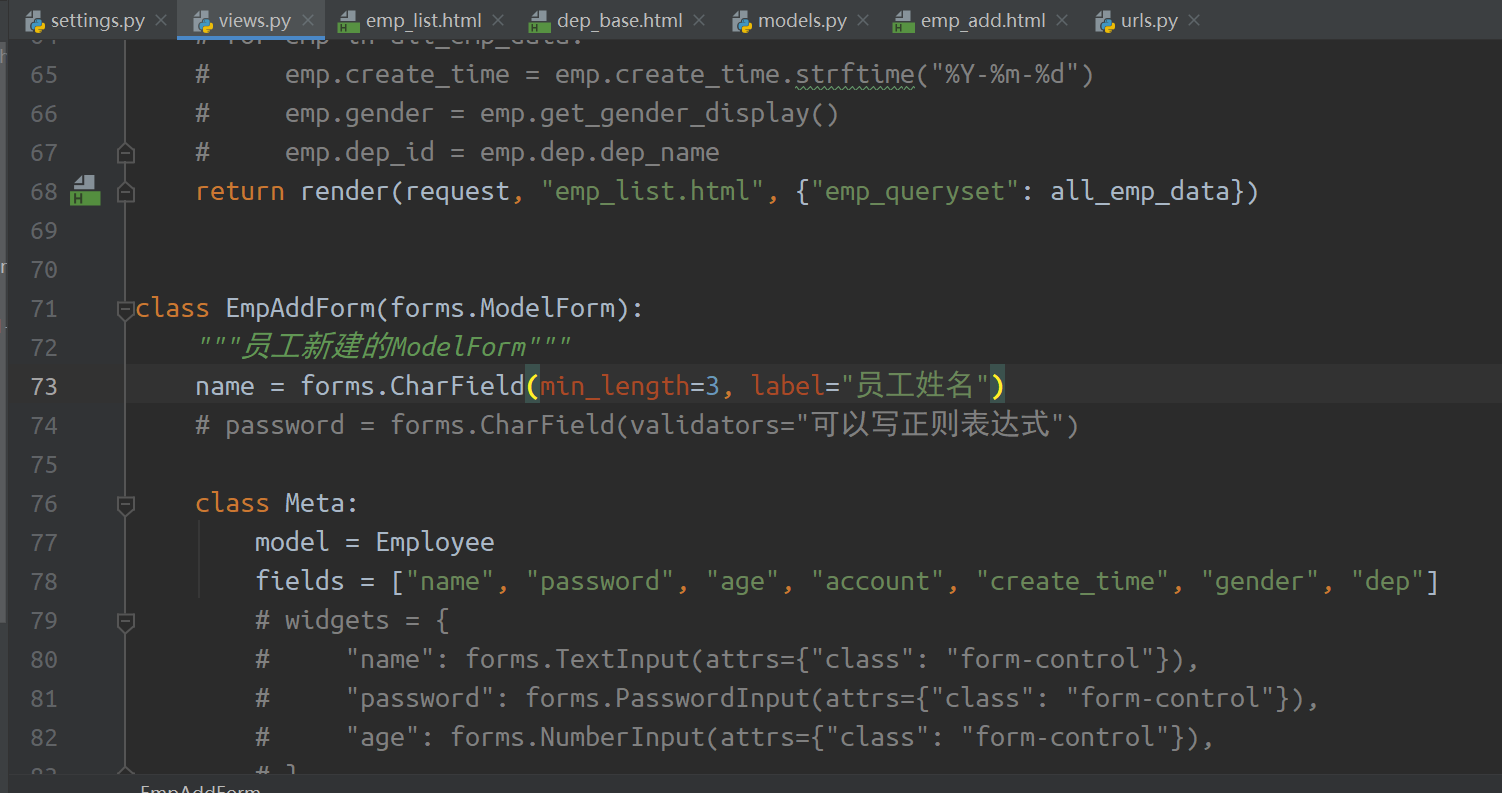Click line number 71 in the gutter

[x=44, y=308]
